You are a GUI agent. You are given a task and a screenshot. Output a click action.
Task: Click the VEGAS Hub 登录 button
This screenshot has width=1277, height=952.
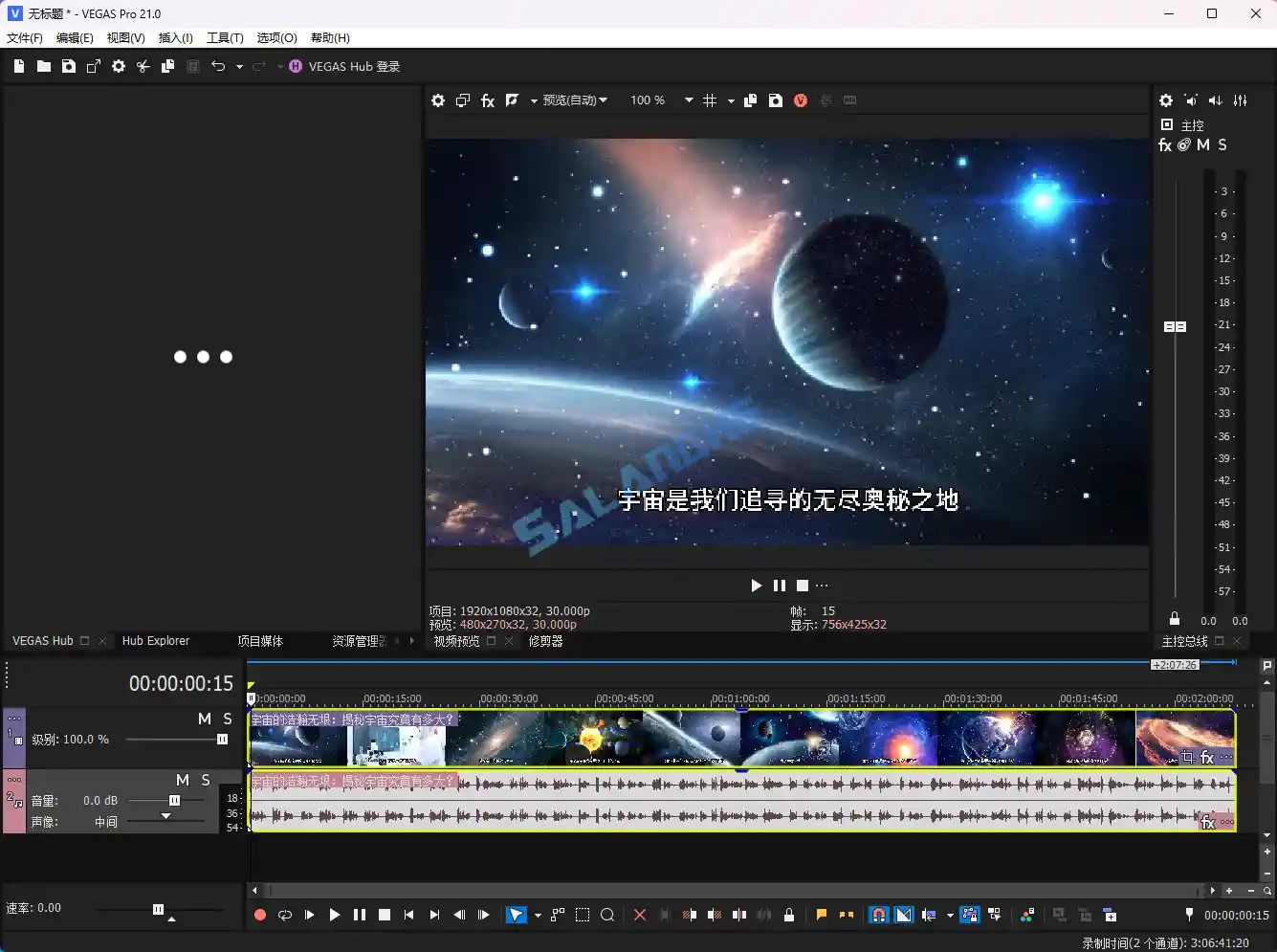point(344,66)
